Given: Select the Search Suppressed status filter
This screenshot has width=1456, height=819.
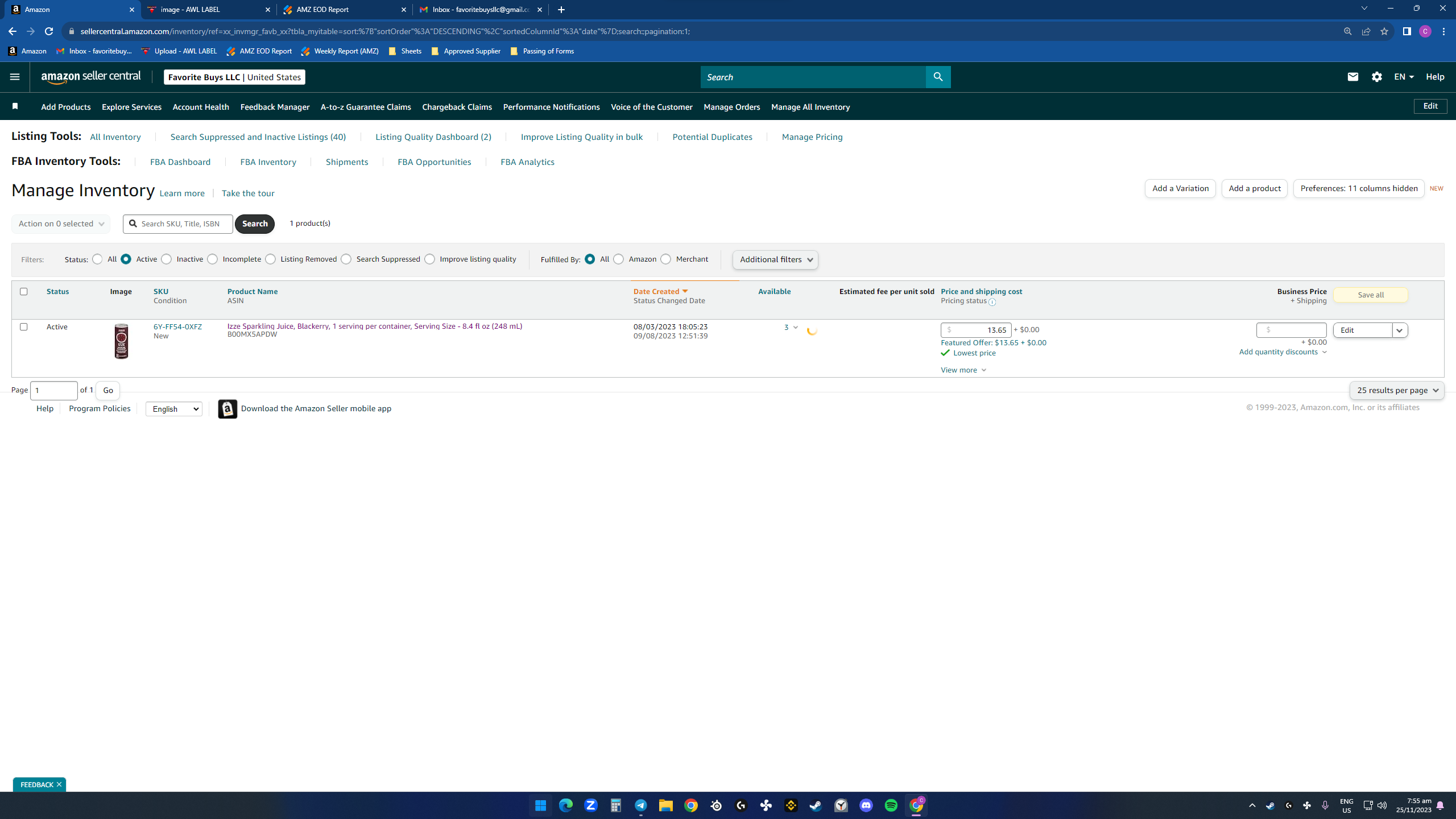Looking at the screenshot, I should tap(346, 259).
